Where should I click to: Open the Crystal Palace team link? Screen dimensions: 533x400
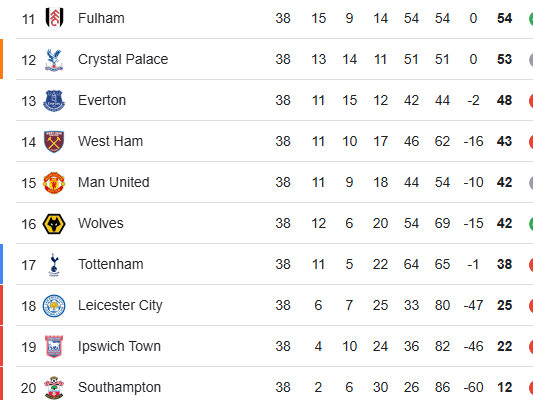[123, 59]
